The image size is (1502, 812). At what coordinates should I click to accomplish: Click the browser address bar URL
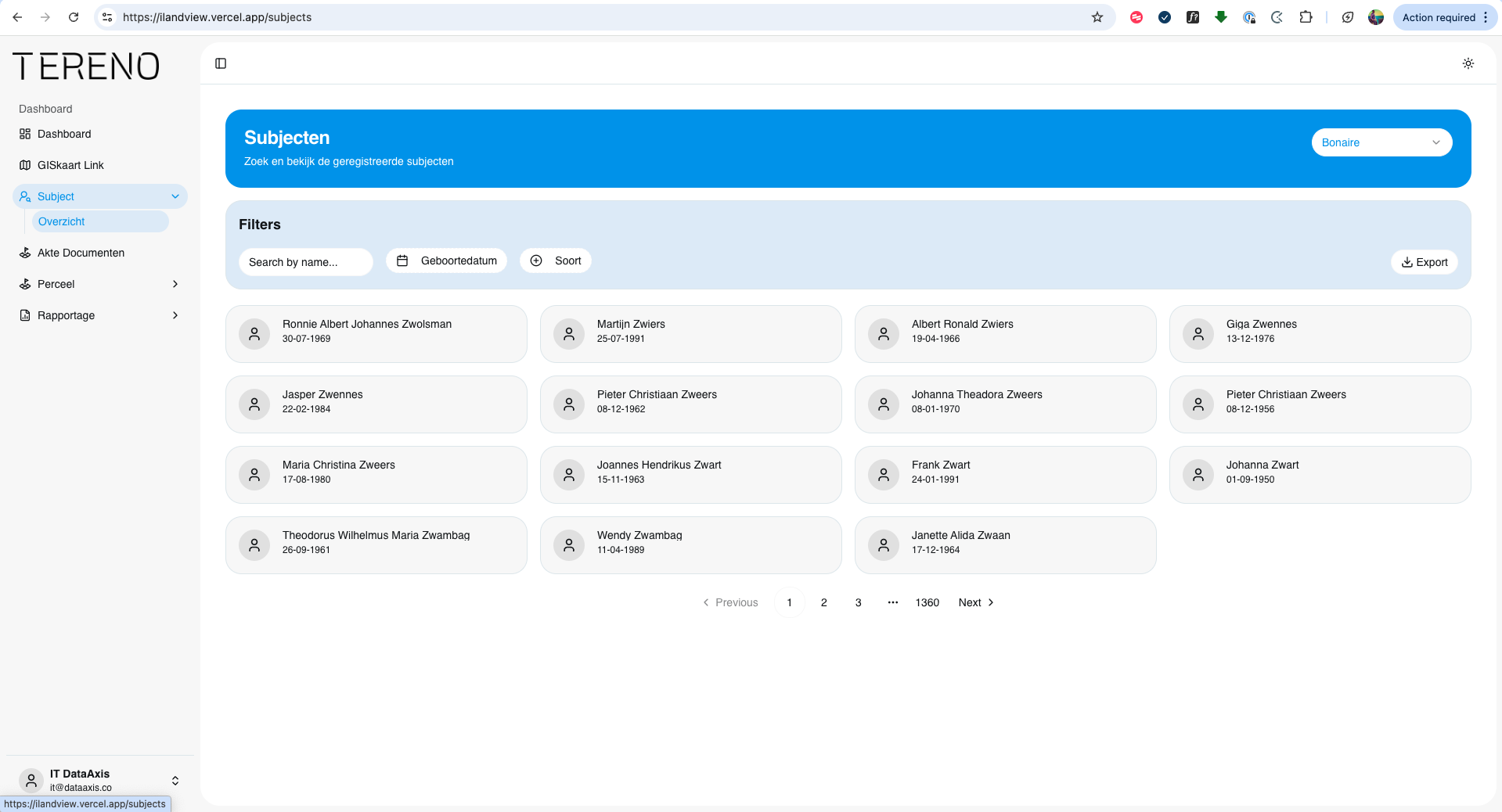217,17
